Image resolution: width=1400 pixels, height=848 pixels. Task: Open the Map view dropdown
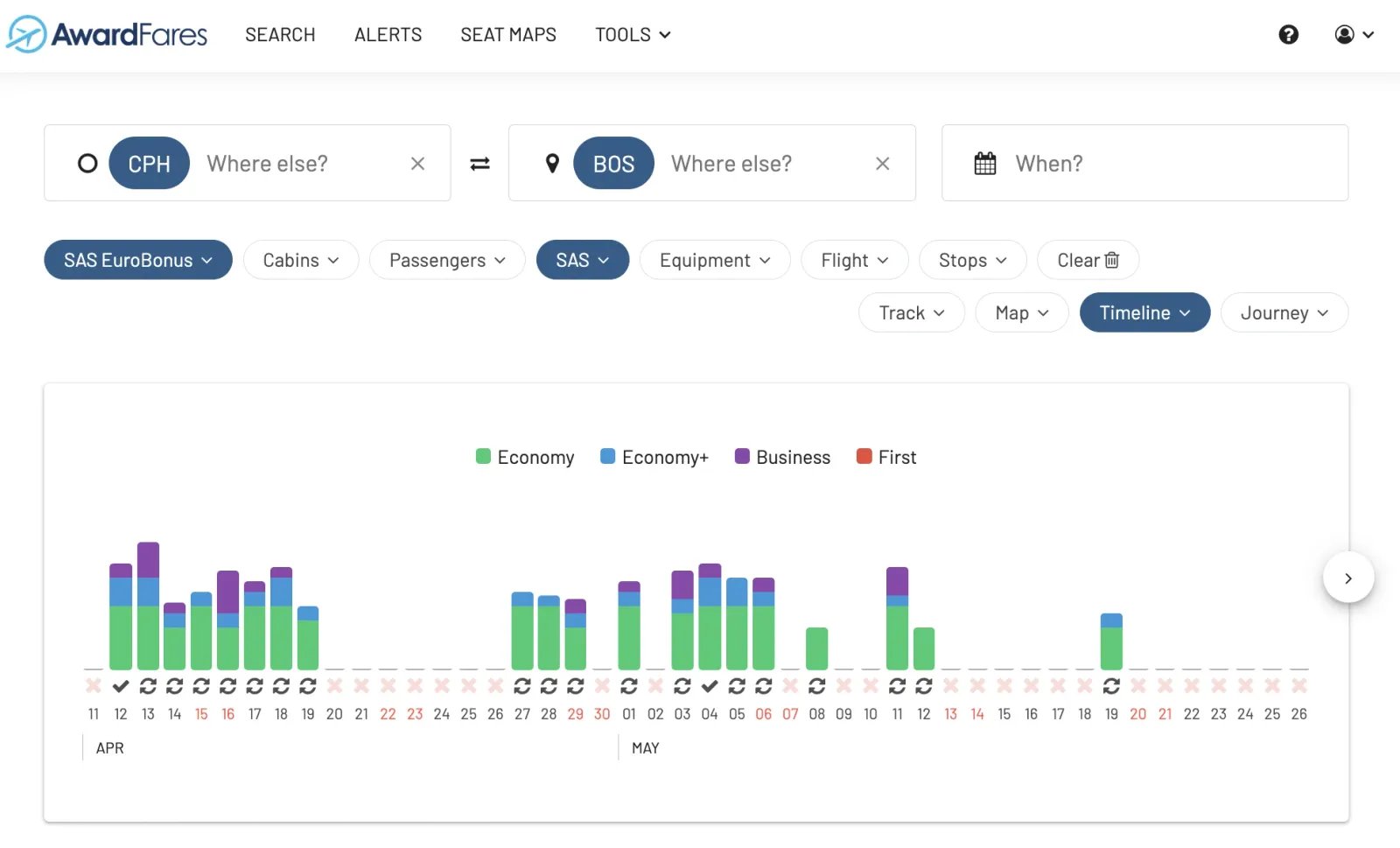1022,312
